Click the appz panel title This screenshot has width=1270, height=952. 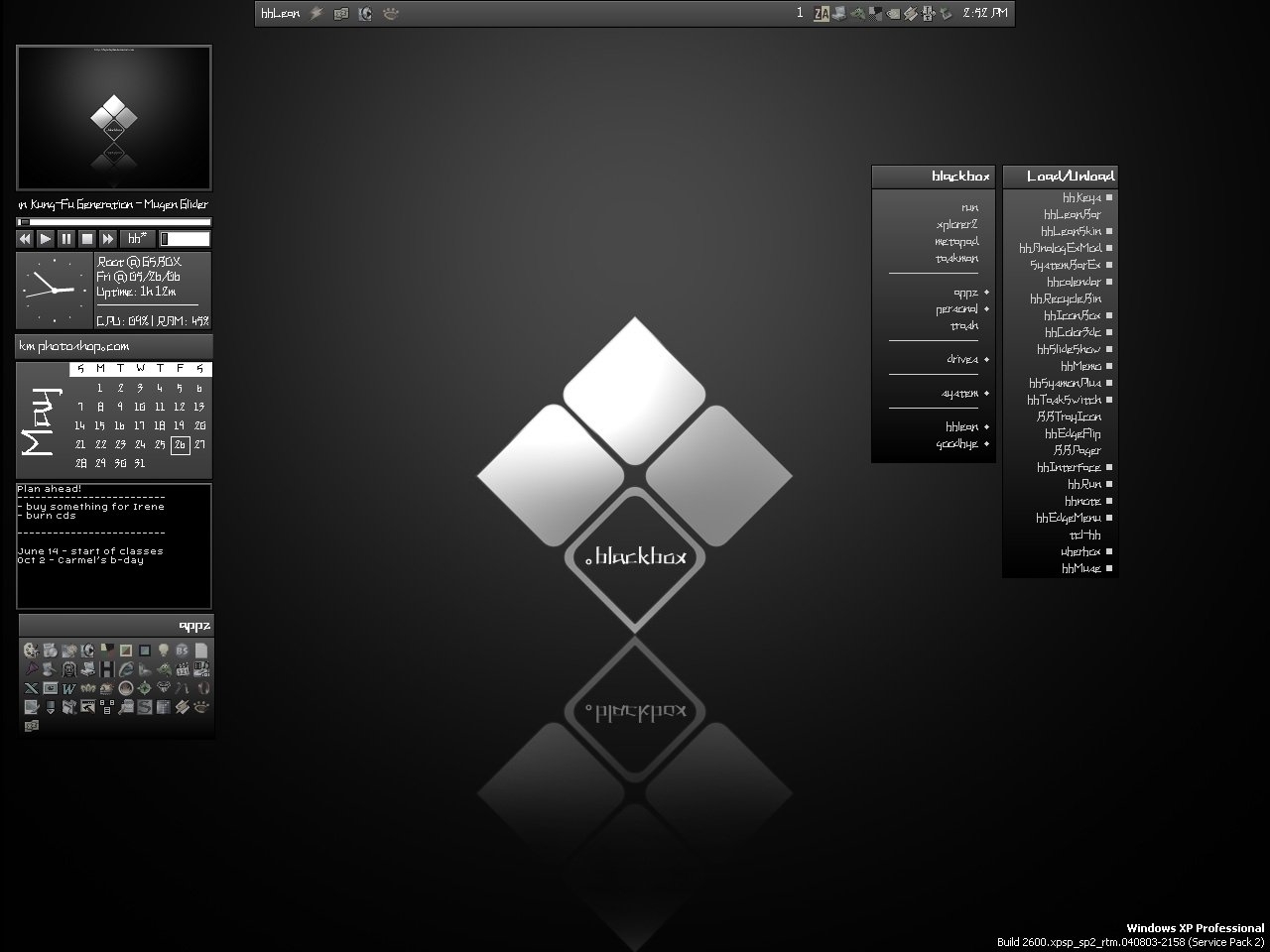pos(116,625)
